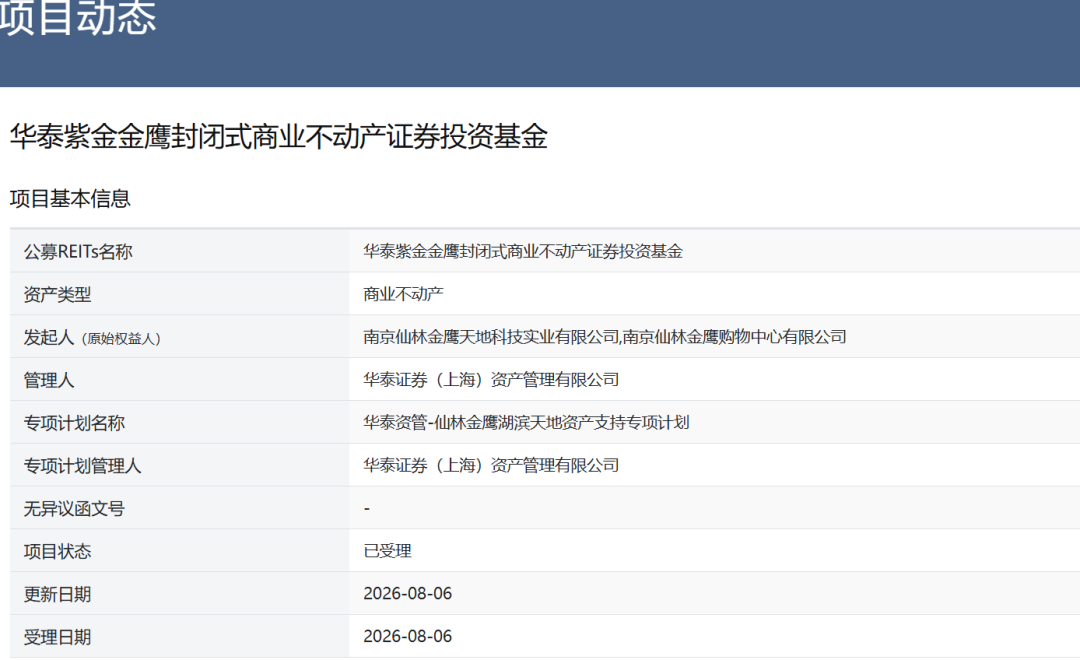Click the 发起人 (原始权益人) label
This screenshot has width=1080, height=660.
pos(92,338)
